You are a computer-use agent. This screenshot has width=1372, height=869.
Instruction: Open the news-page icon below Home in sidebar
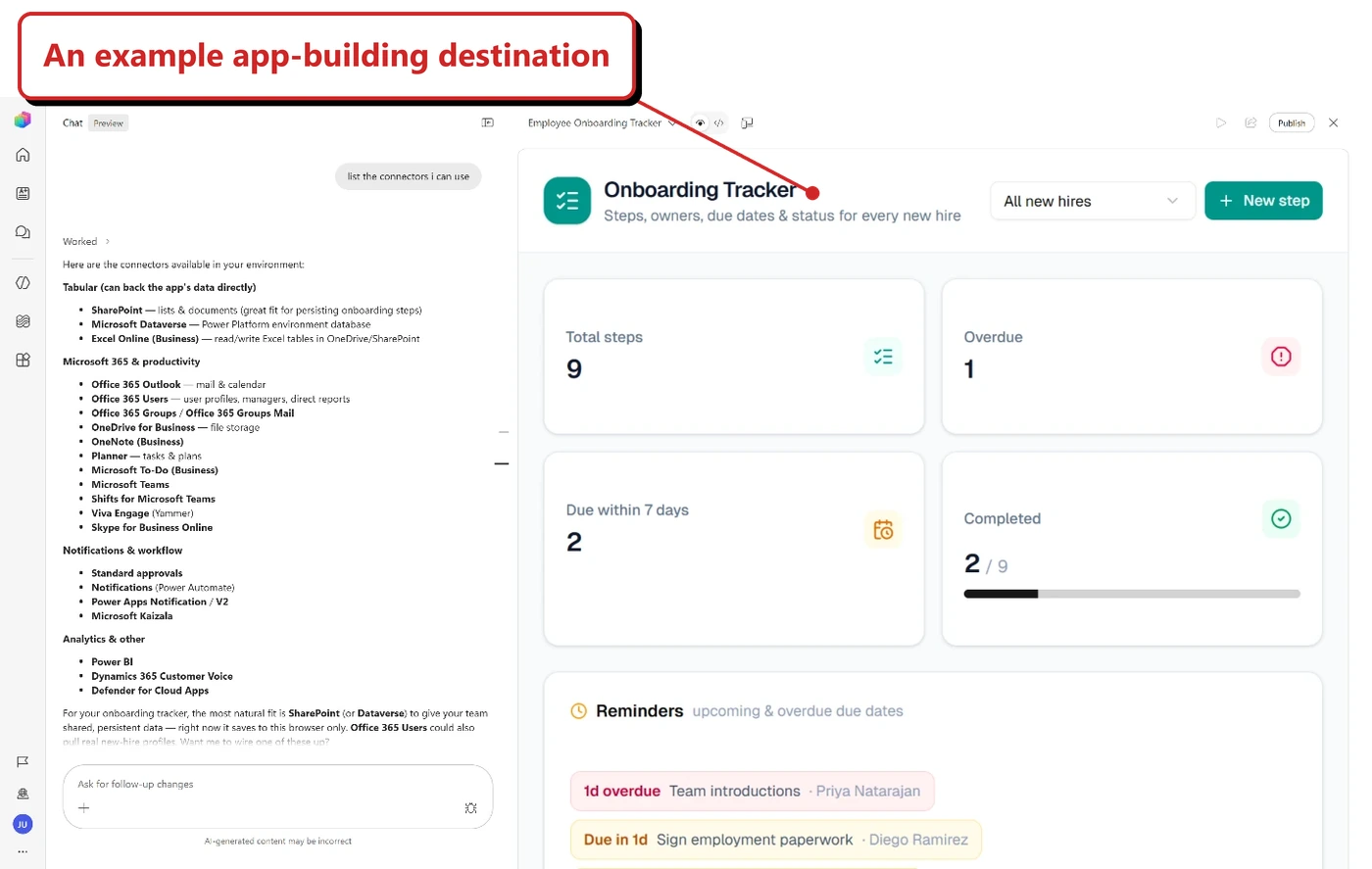tap(23, 193)
